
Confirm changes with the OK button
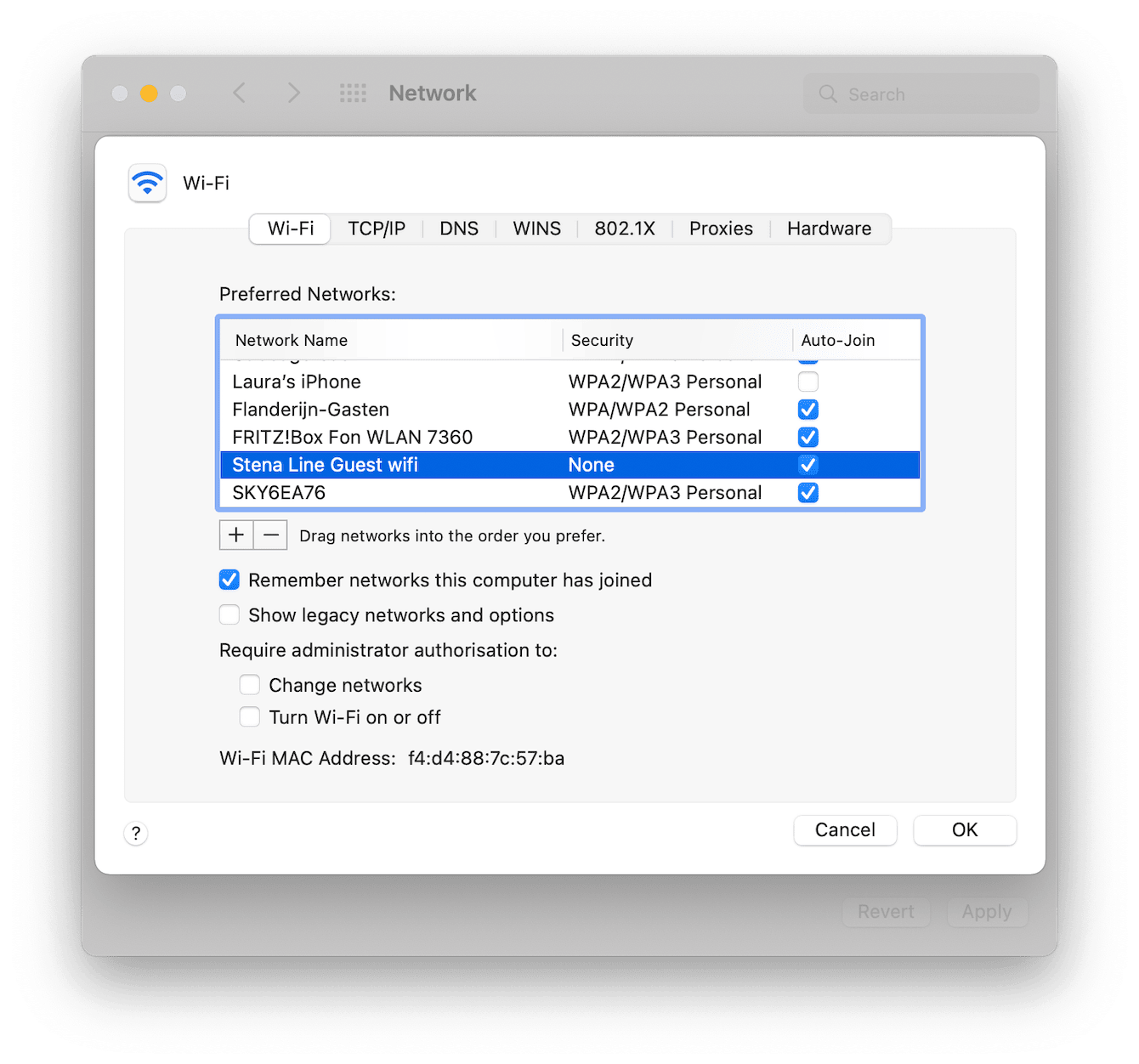click(x=964, y=830)
